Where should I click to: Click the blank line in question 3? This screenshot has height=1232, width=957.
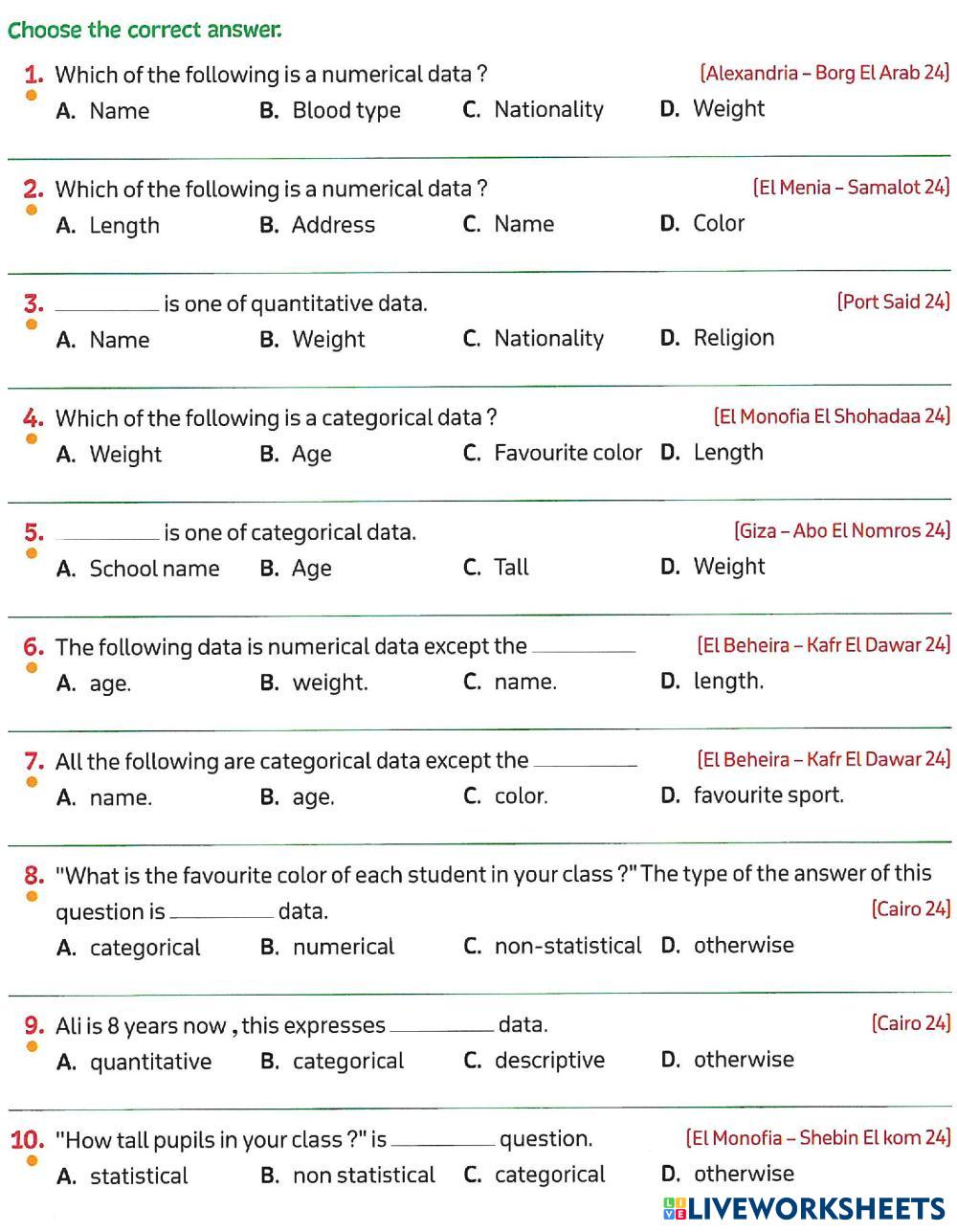click(x=107, y=306)
